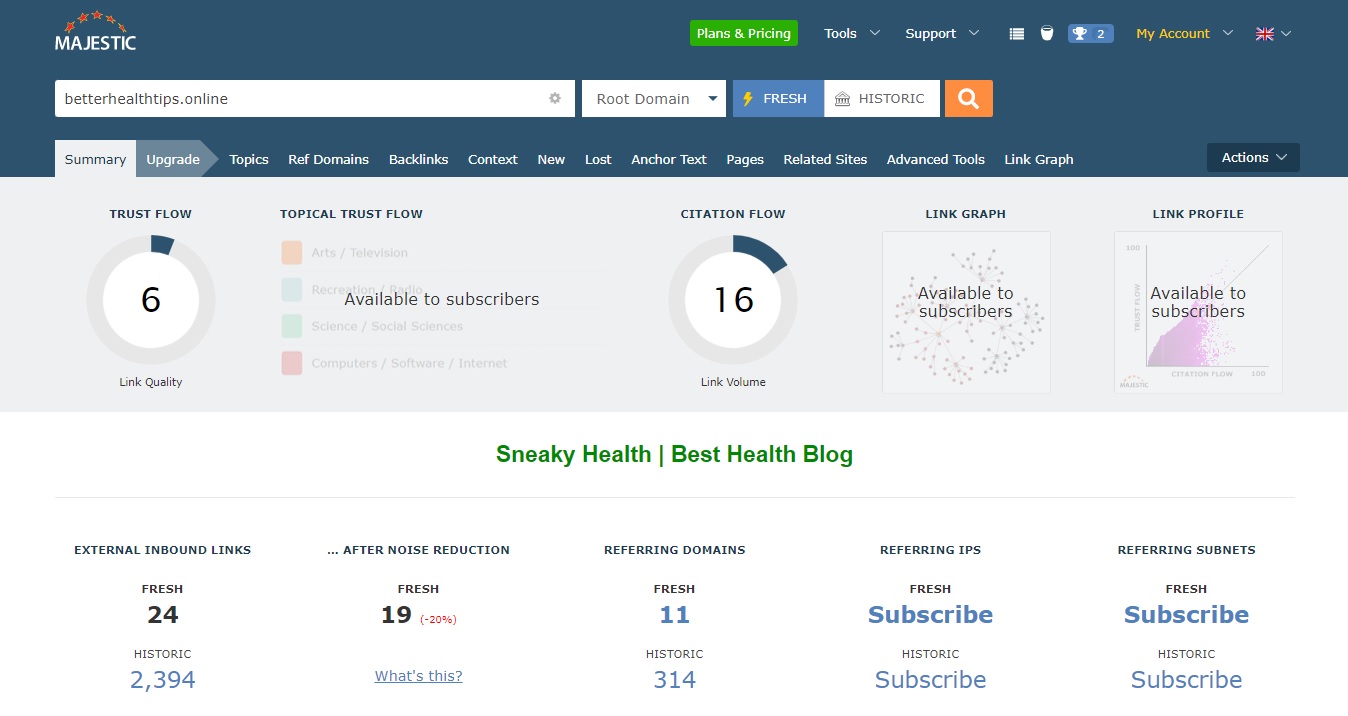Screen dimensions: 1348x716
Task: Click the Available to subscribers topical text
Action: (442, 299)
